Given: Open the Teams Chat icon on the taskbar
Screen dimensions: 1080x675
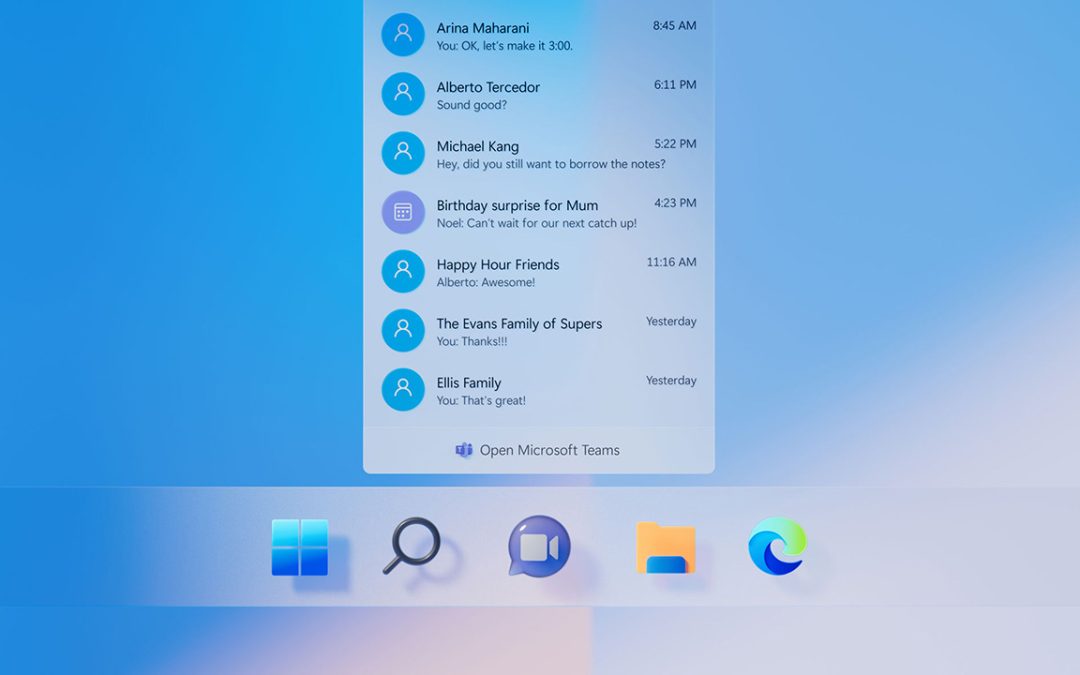Looking at the screenshot, I should tap(540, 548).
